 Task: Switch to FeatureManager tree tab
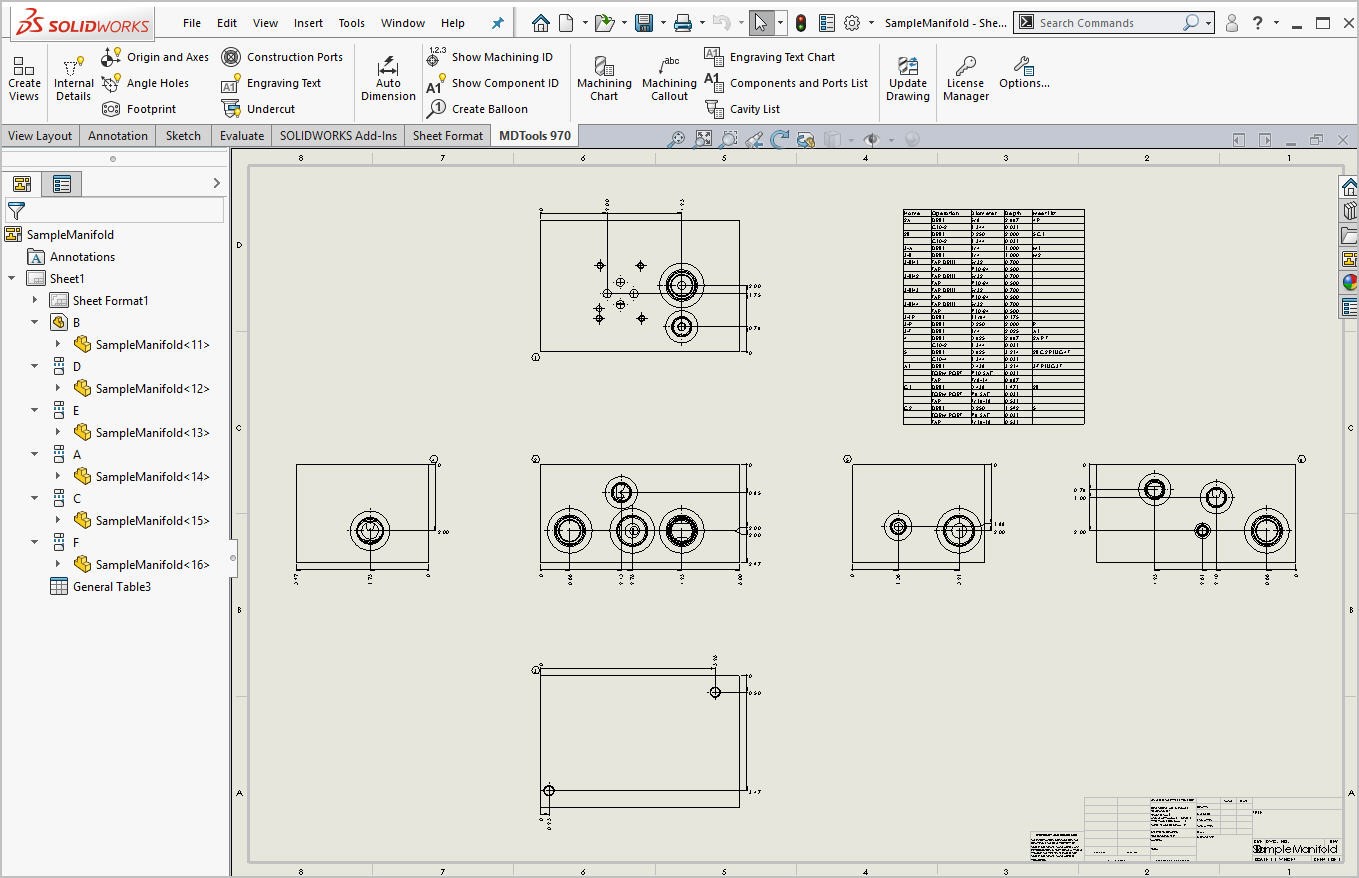coord(22,184)
